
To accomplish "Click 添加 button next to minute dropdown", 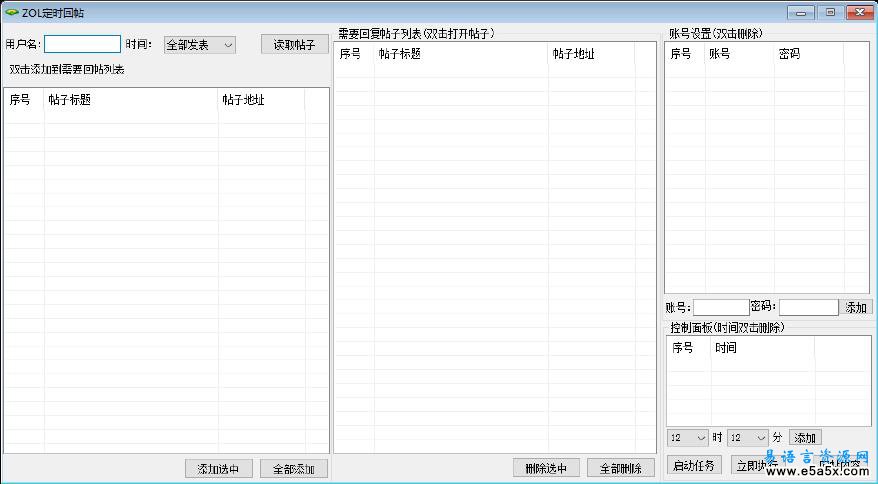I will [x=805, y=438].
